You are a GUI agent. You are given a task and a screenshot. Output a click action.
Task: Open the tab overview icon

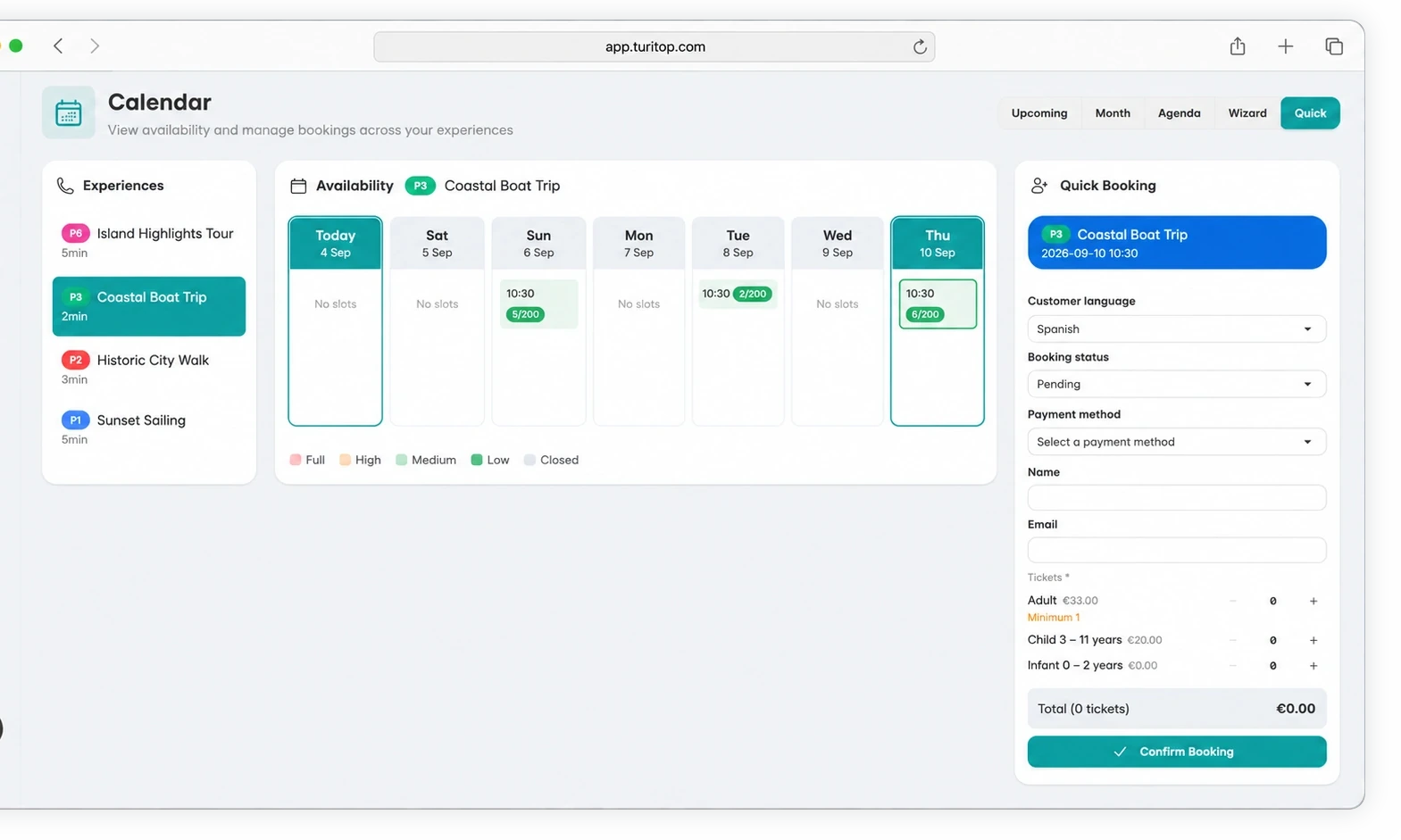1333,46
